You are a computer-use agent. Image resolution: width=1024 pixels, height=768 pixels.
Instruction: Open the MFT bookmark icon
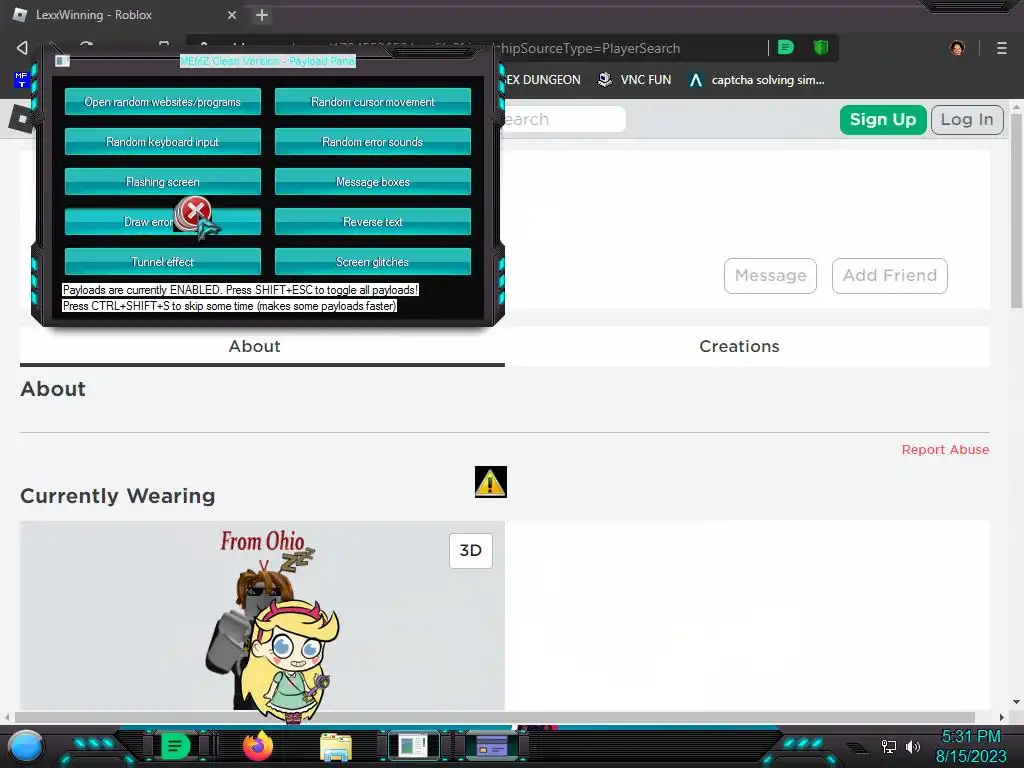pos(22,80)
